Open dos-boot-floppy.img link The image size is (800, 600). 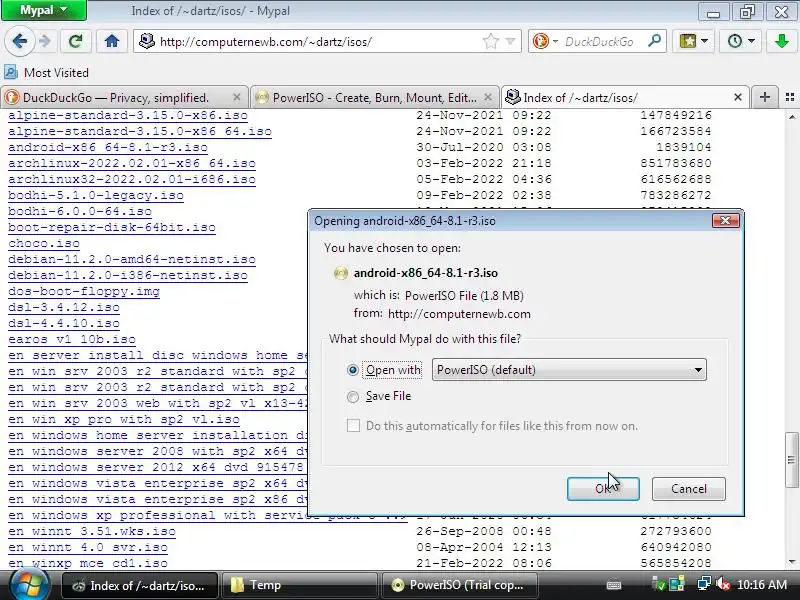pos(84,291)
